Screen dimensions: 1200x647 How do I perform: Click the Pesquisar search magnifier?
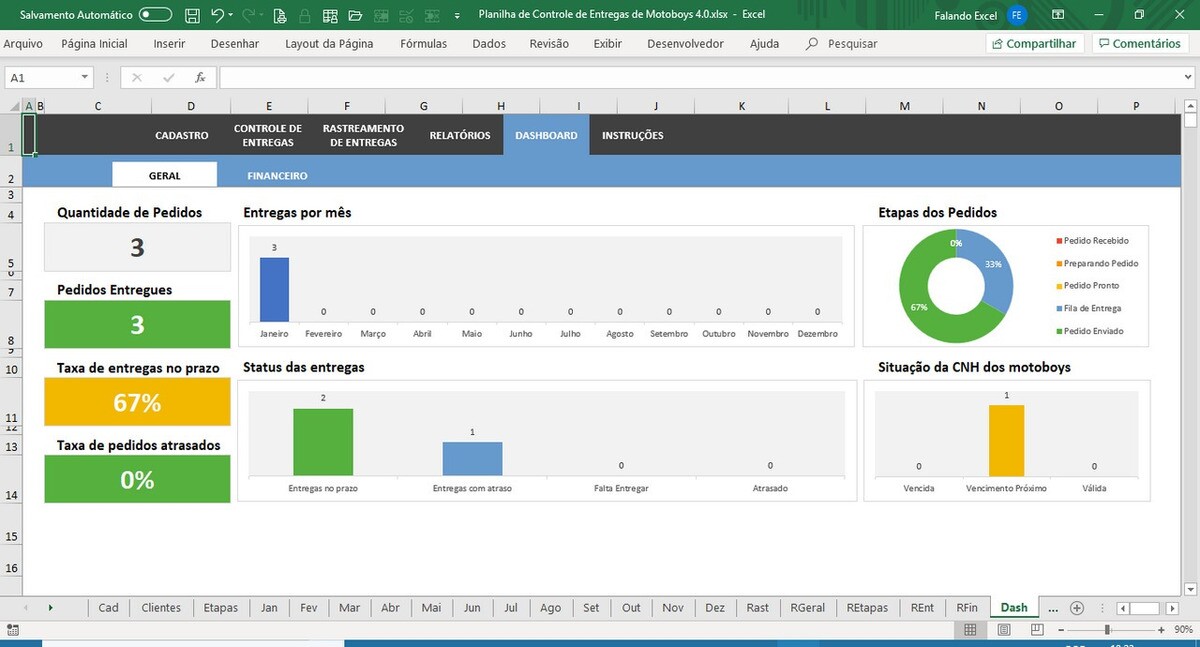coord(812,44)
